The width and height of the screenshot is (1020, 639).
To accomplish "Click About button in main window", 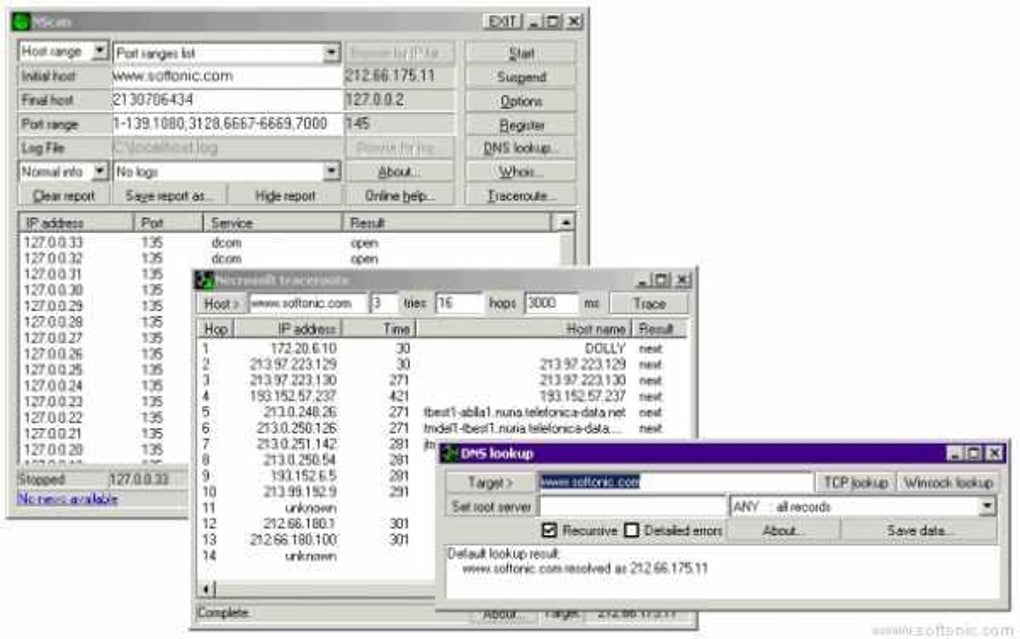I will (x=399, y=172).
